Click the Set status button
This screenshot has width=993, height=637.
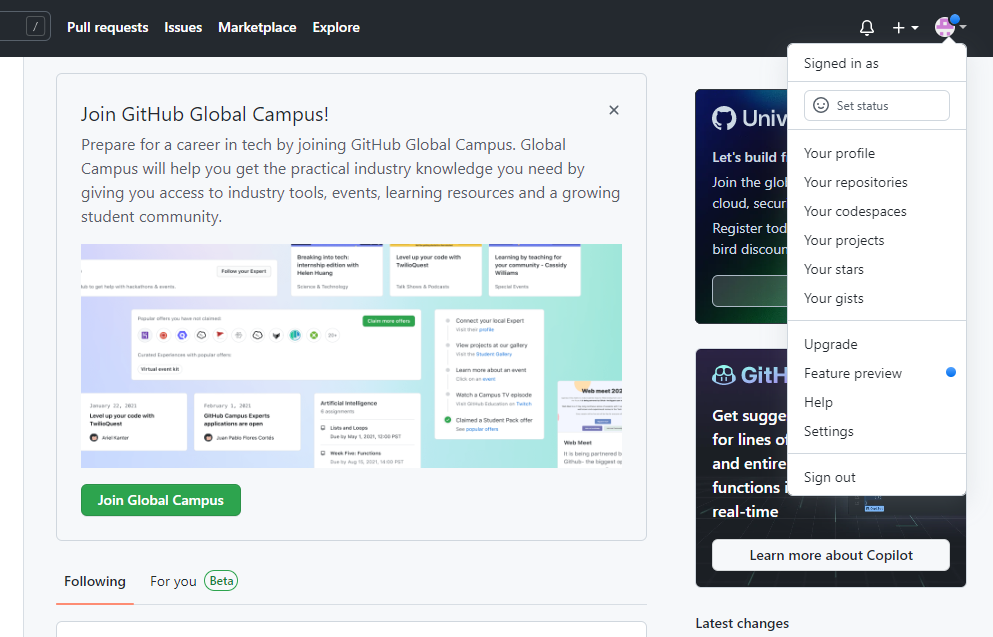(x=876, y=105)
